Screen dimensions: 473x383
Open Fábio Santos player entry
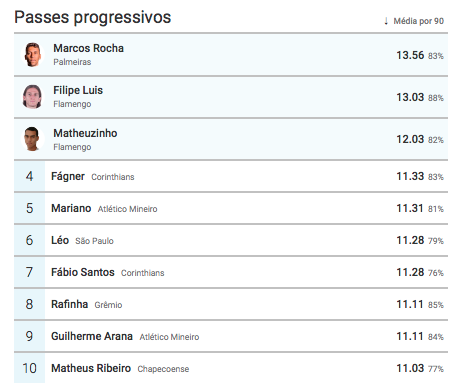click(83, 272)
